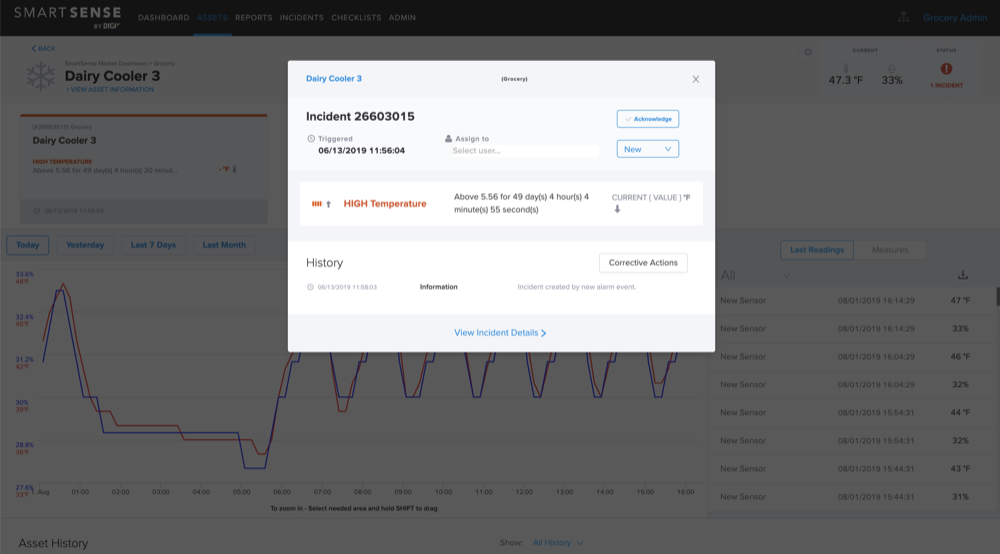The height and width of the screenshot is (554, 1000).
Task: Click the down arrow under CURRENT VALUE
Action: (x=617, y=209)
